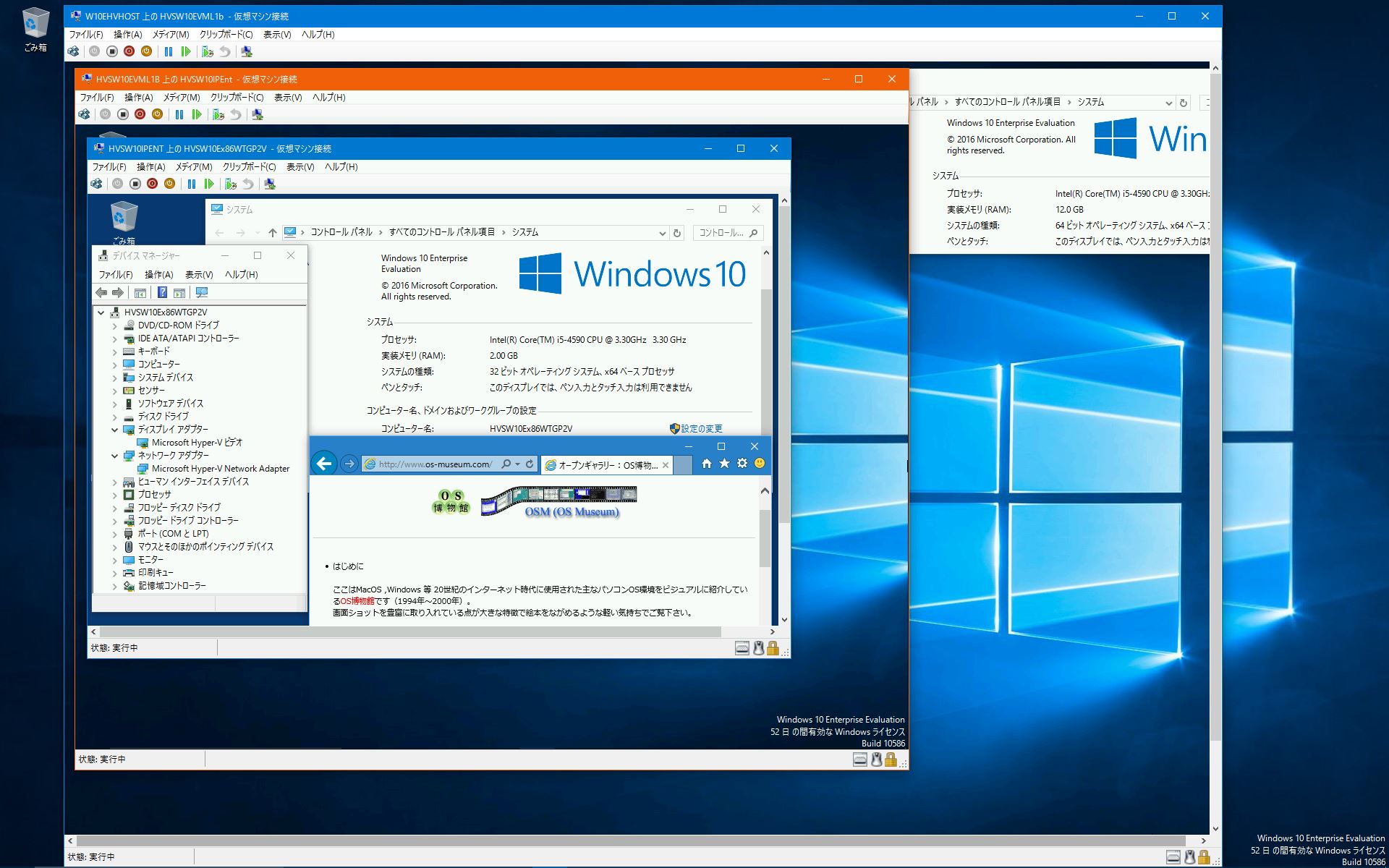Expand プロセッサ tree node

tap(114, 495)
